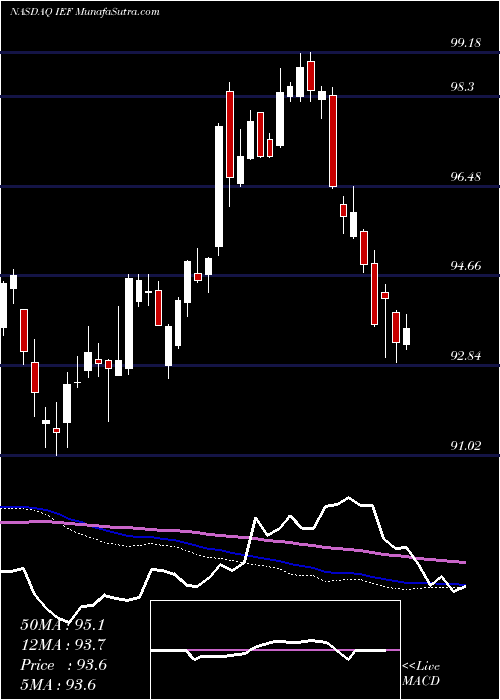The height and width of the screenshot is (700, 500).
Task: Click the Price : 93.6 readout
Action: [63, 665]
